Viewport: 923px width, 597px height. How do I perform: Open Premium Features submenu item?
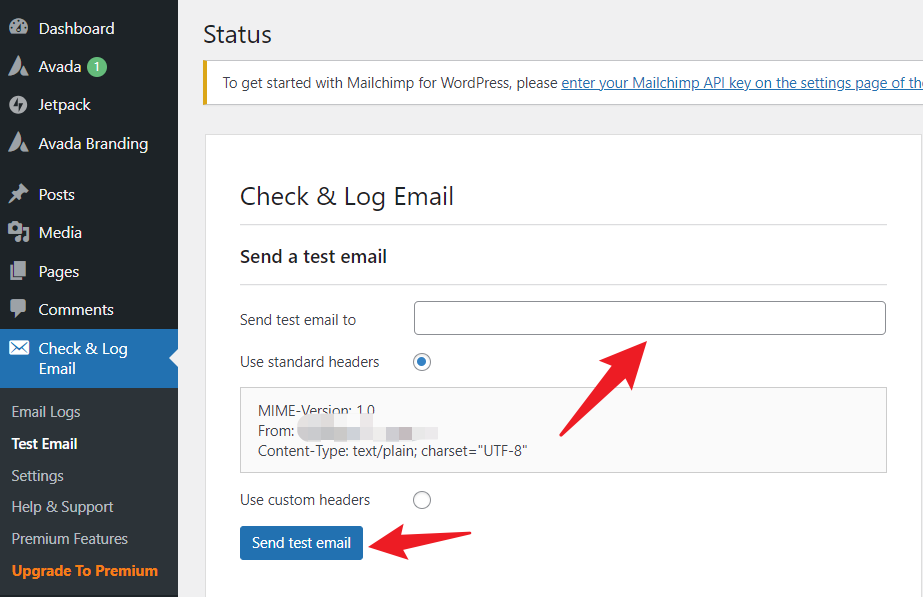point(70,539)
